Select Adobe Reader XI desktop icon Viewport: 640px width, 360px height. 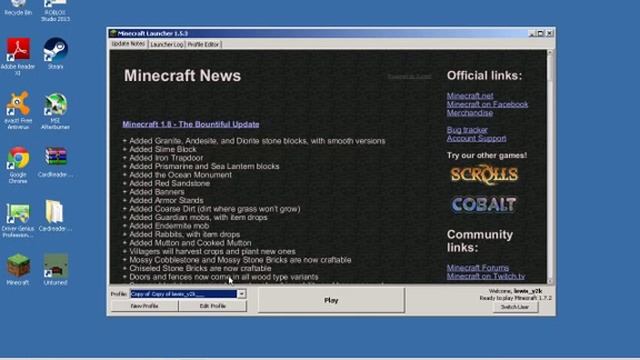point(18,56)
